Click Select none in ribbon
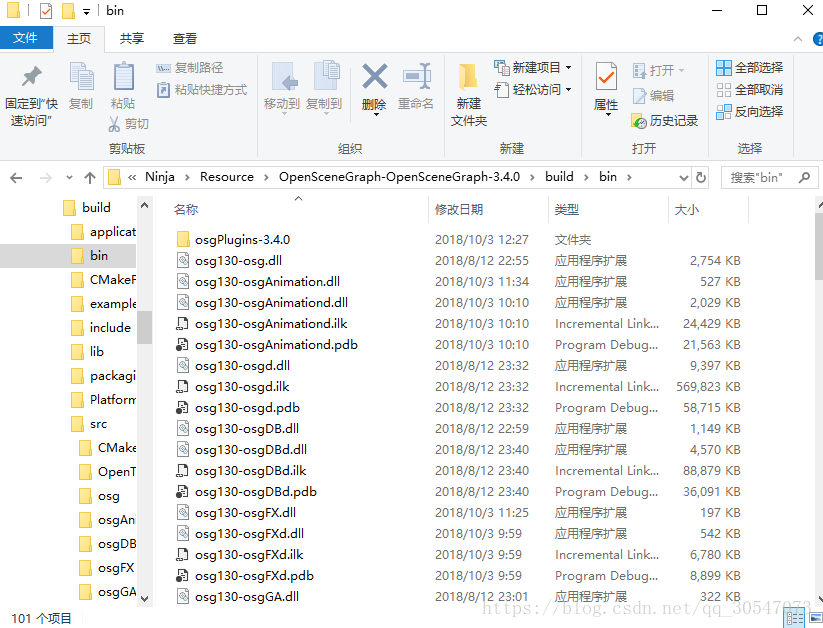Screen dimensions: 823x628 750,90
